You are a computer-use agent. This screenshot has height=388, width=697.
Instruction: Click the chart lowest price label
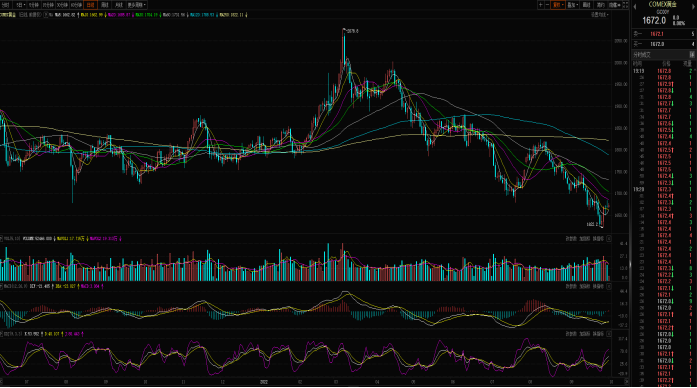[x=592, y=224]
